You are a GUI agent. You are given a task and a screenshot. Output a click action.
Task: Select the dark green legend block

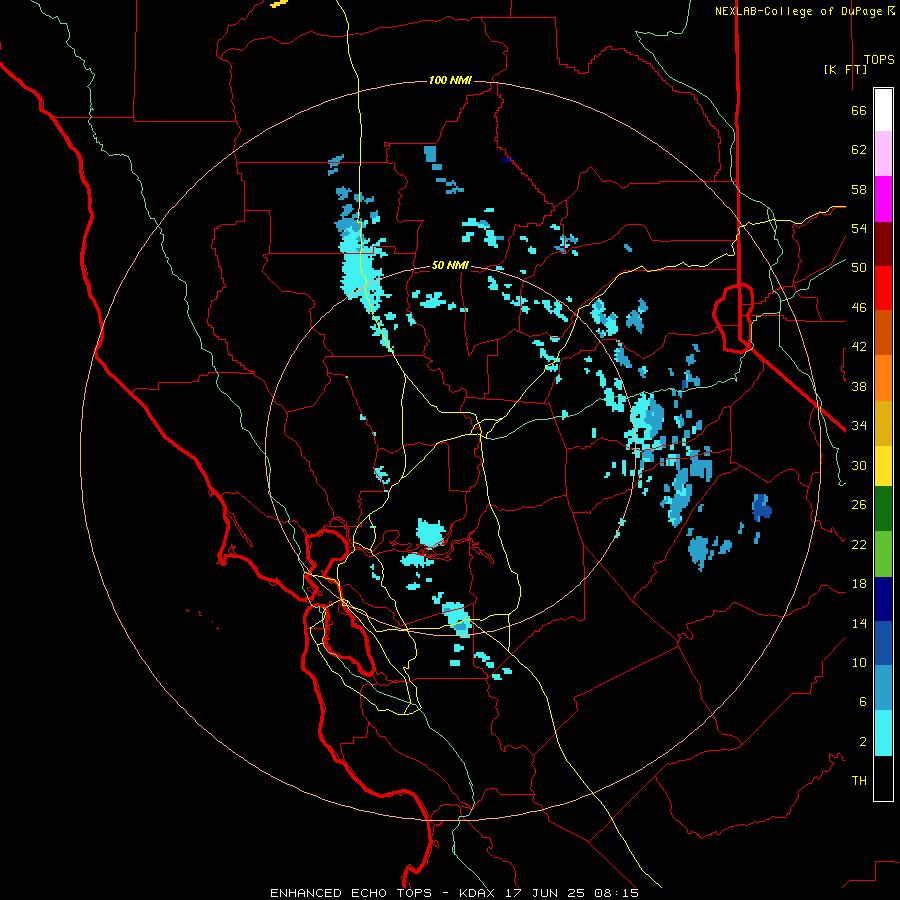[883, 509]
